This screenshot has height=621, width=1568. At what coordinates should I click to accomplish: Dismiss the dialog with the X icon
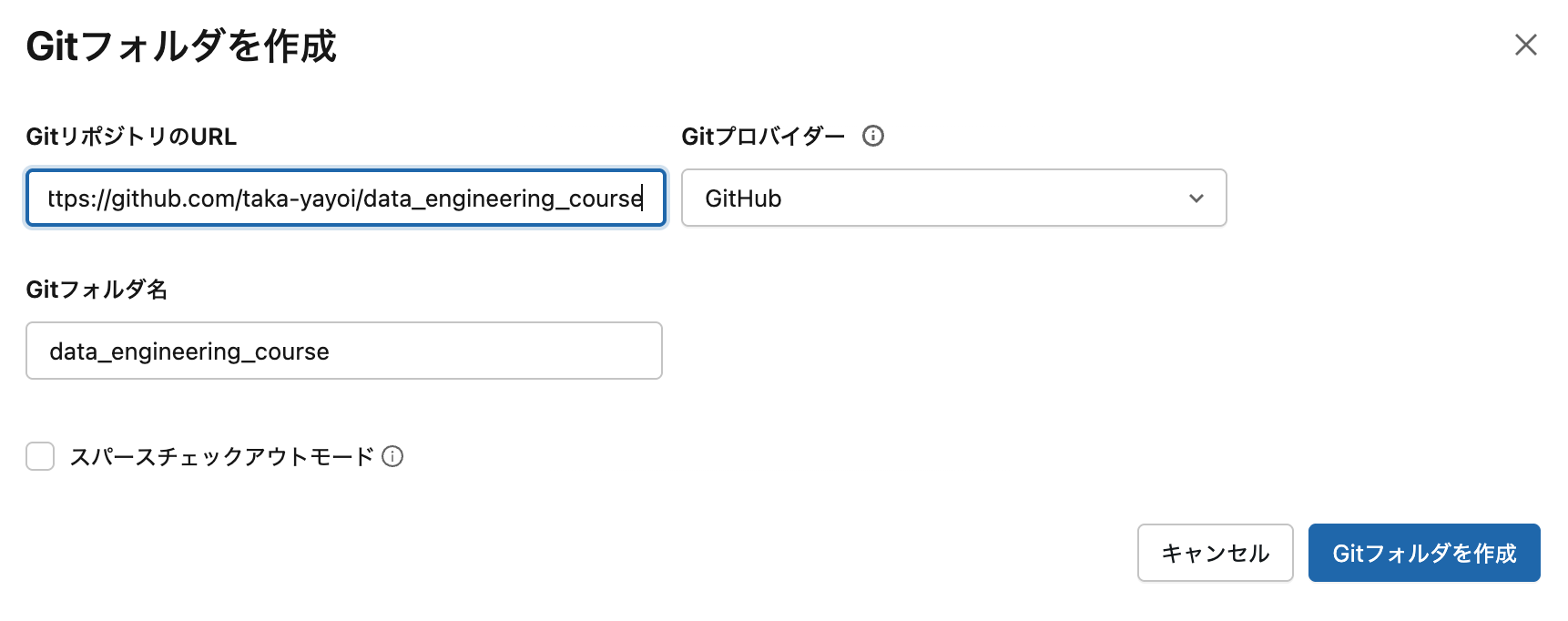1526,46
